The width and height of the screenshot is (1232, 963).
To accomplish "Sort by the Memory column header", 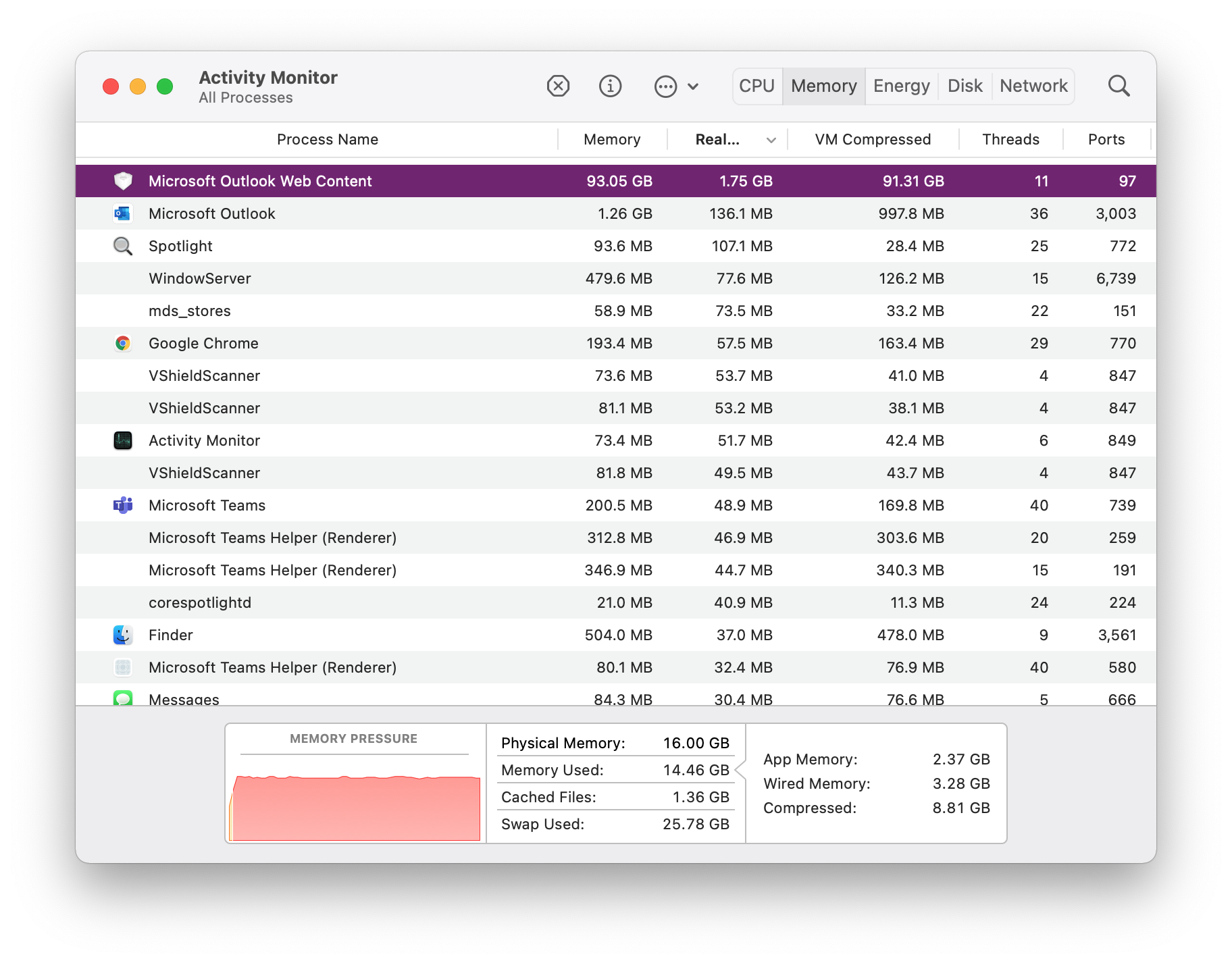I will pos(612,139).
